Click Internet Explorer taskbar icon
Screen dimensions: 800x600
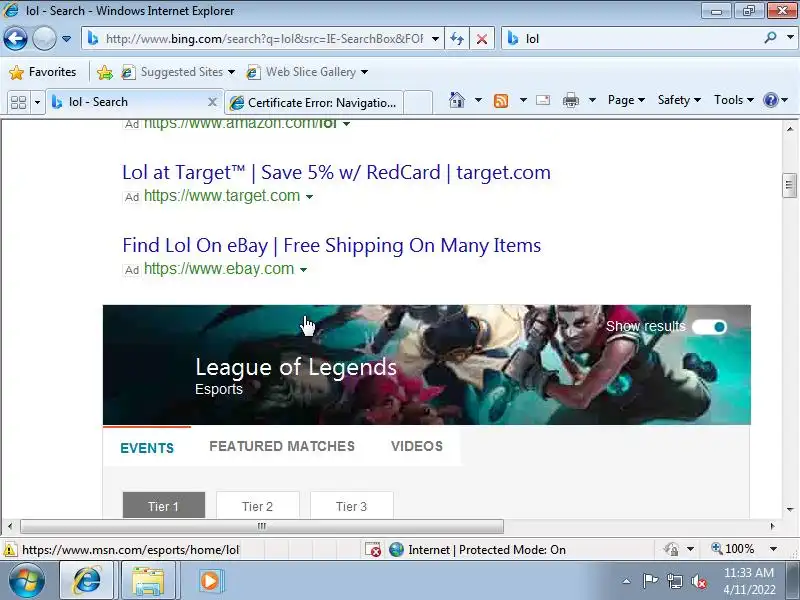(x=87, y=581)
